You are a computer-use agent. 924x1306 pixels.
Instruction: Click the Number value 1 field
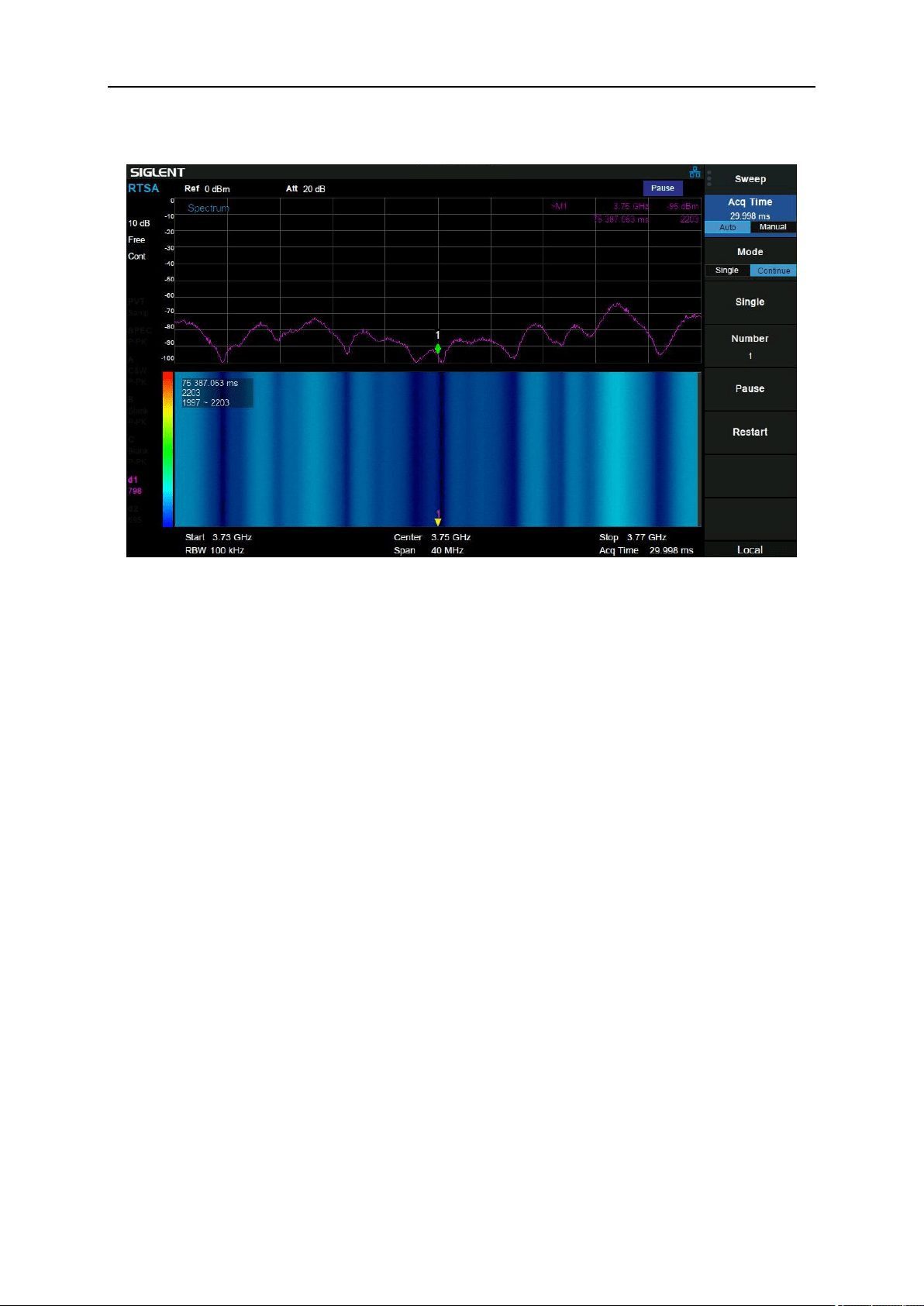pyautogui.click(x=750, y=356)
